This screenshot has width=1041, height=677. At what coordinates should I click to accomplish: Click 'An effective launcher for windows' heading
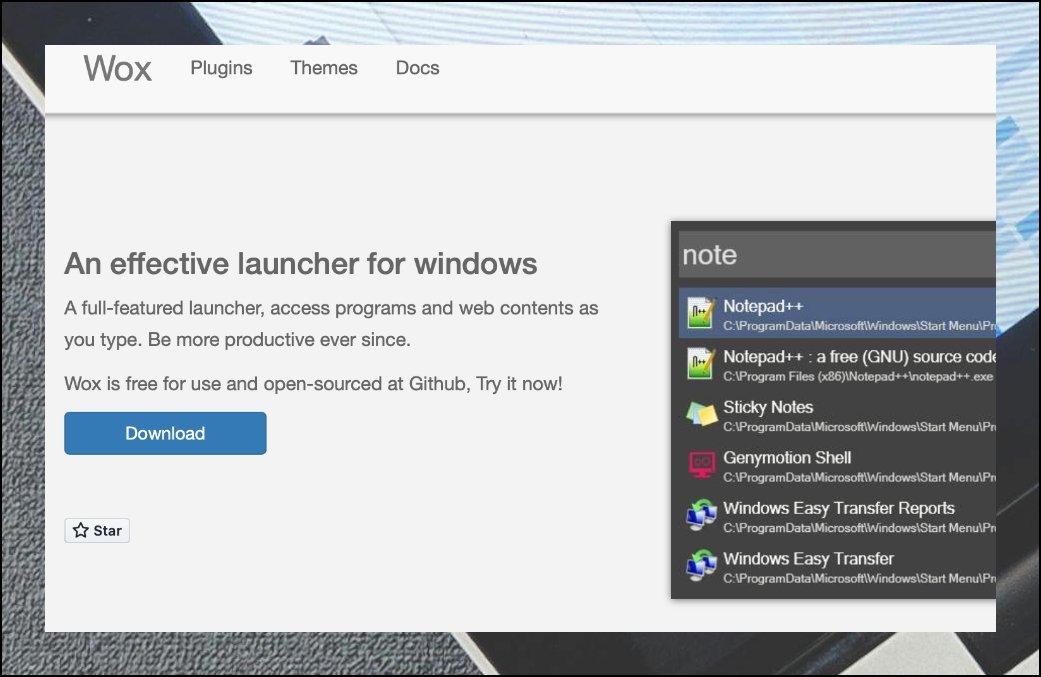click(301, 263)
